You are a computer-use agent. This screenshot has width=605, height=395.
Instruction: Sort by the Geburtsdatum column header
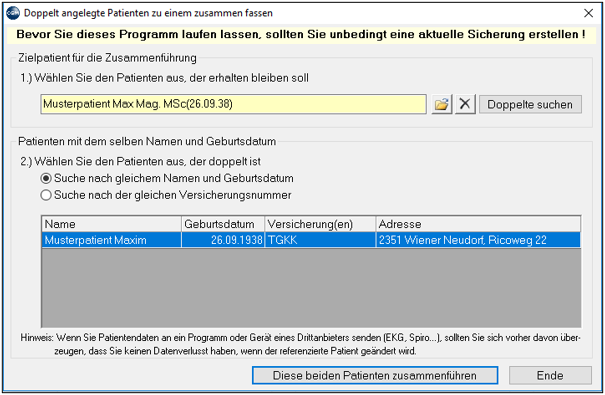(x=223, y=224)
